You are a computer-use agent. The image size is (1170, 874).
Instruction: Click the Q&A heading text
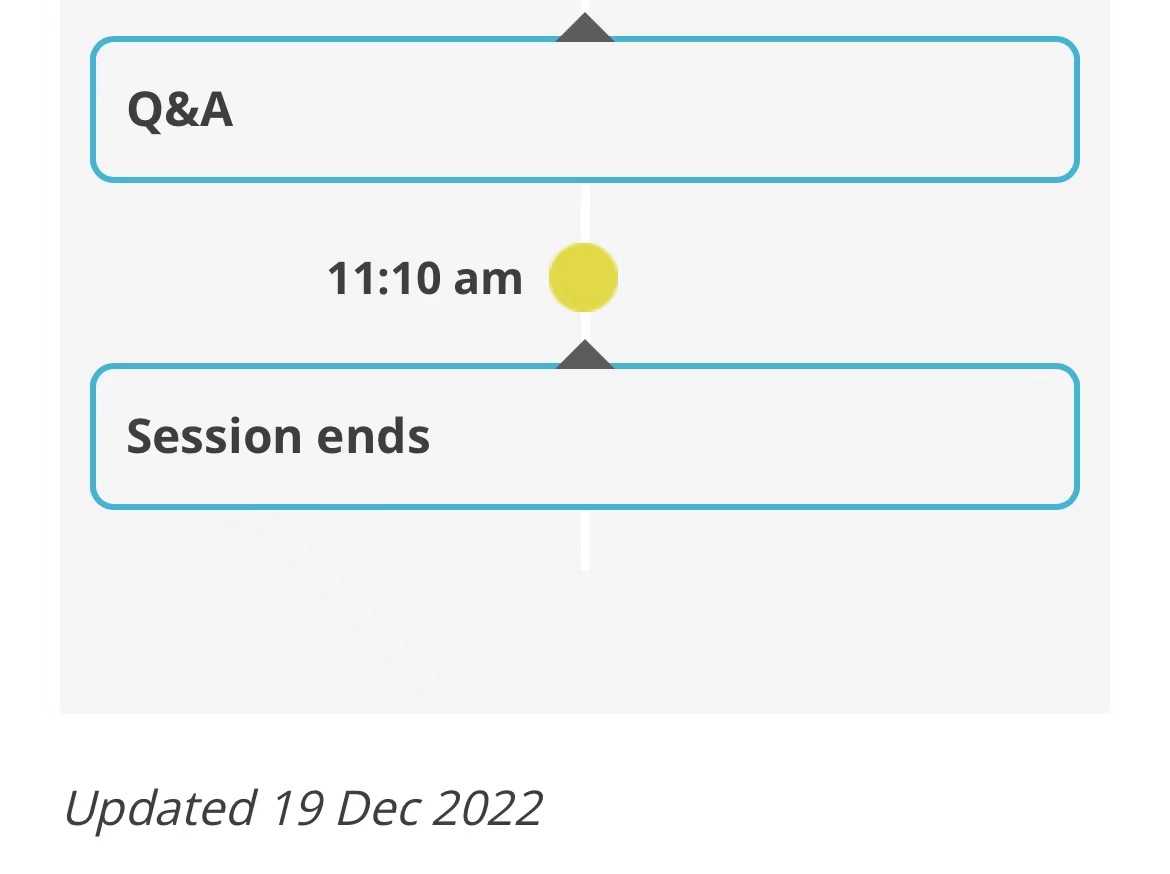coord(180,110)
